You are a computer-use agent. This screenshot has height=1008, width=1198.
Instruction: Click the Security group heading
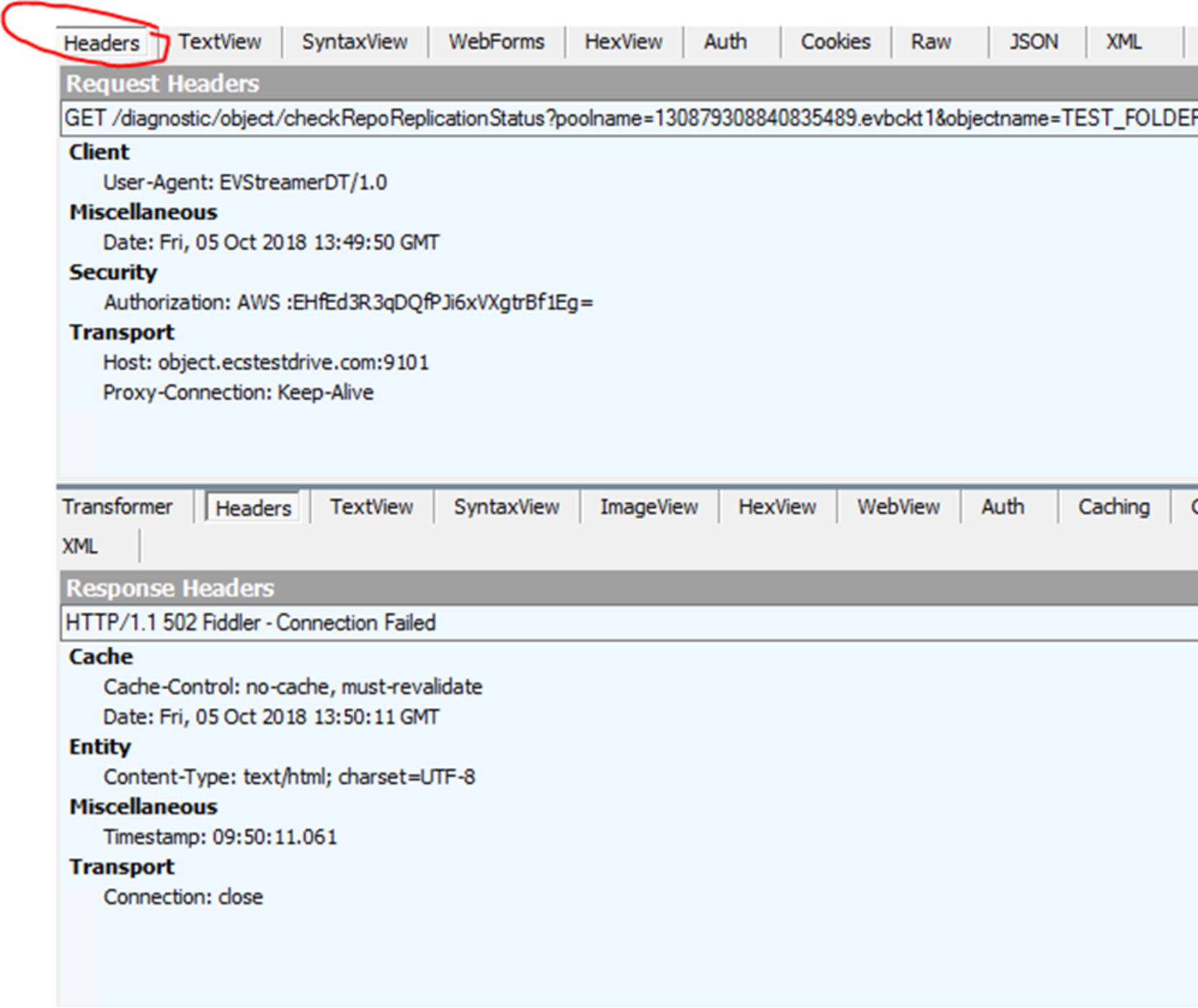[113, 273]
